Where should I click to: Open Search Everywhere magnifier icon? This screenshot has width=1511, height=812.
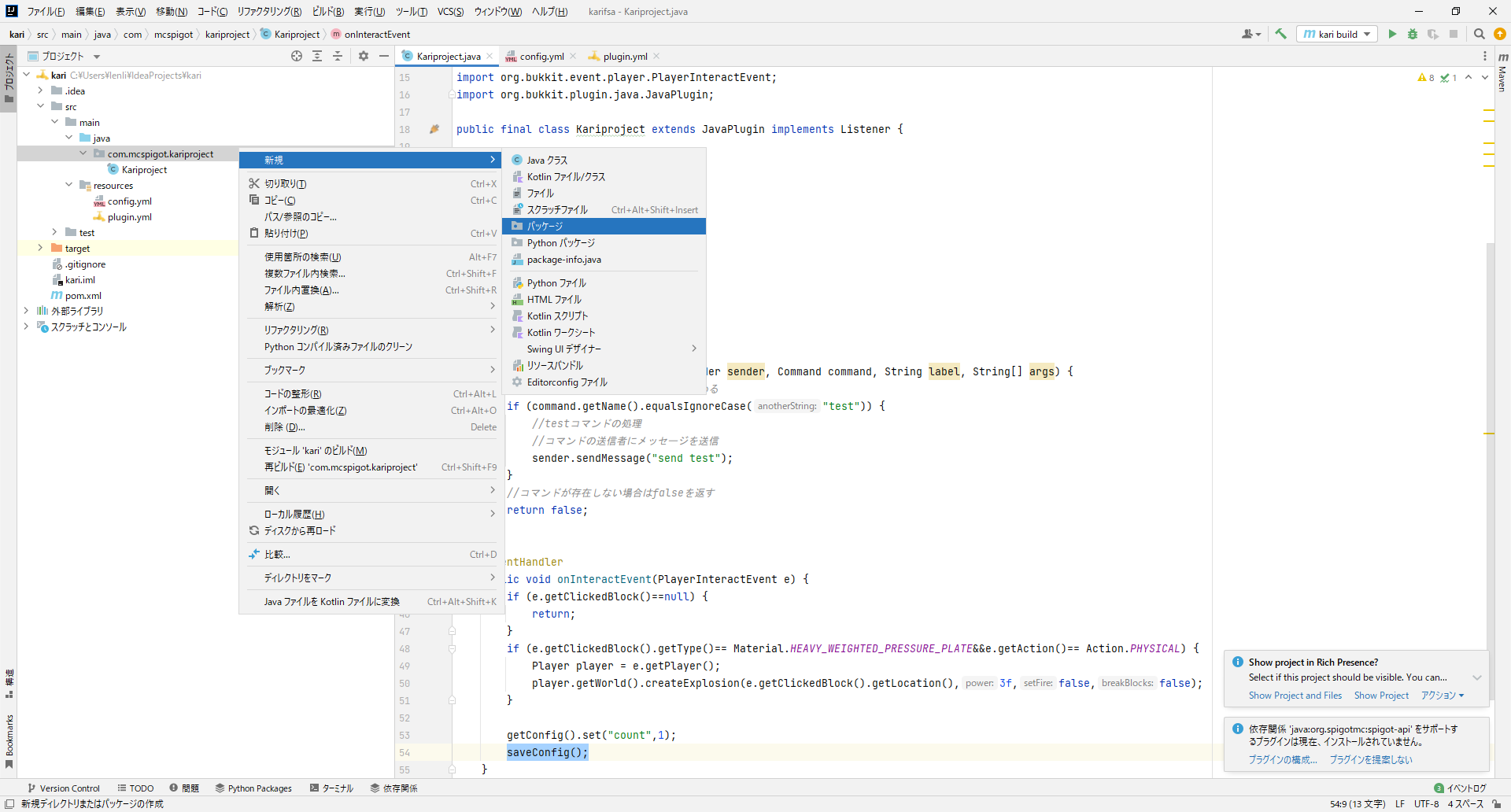(x=1479, y=34)
